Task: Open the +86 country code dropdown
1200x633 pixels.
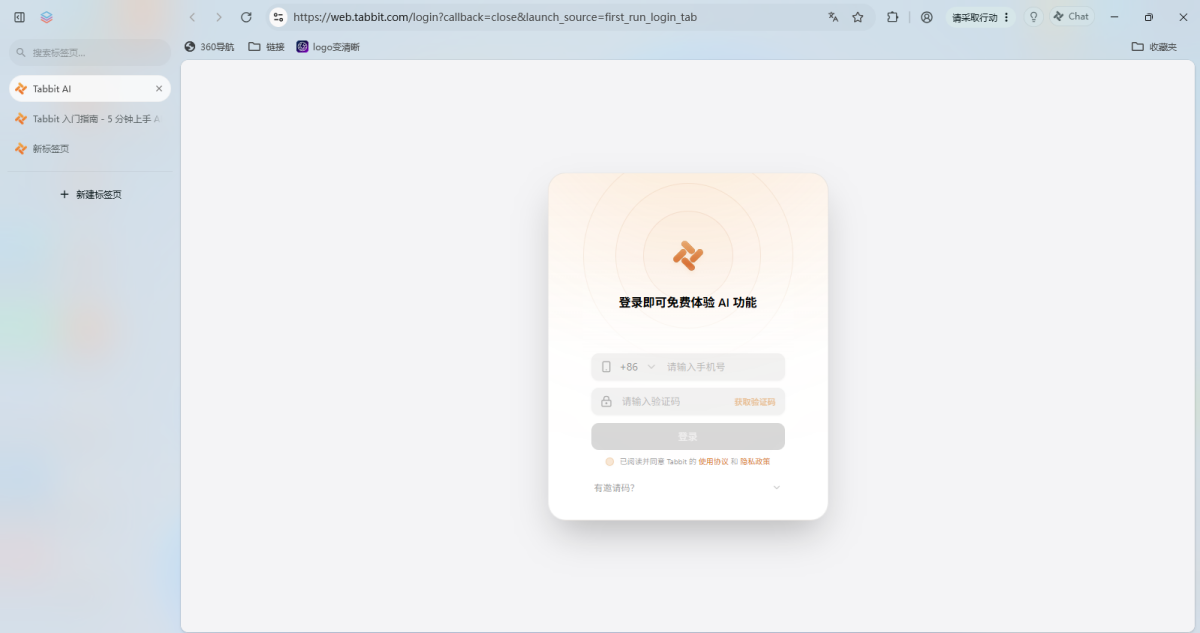Action: pyautogui.click(x=637, y=367)
